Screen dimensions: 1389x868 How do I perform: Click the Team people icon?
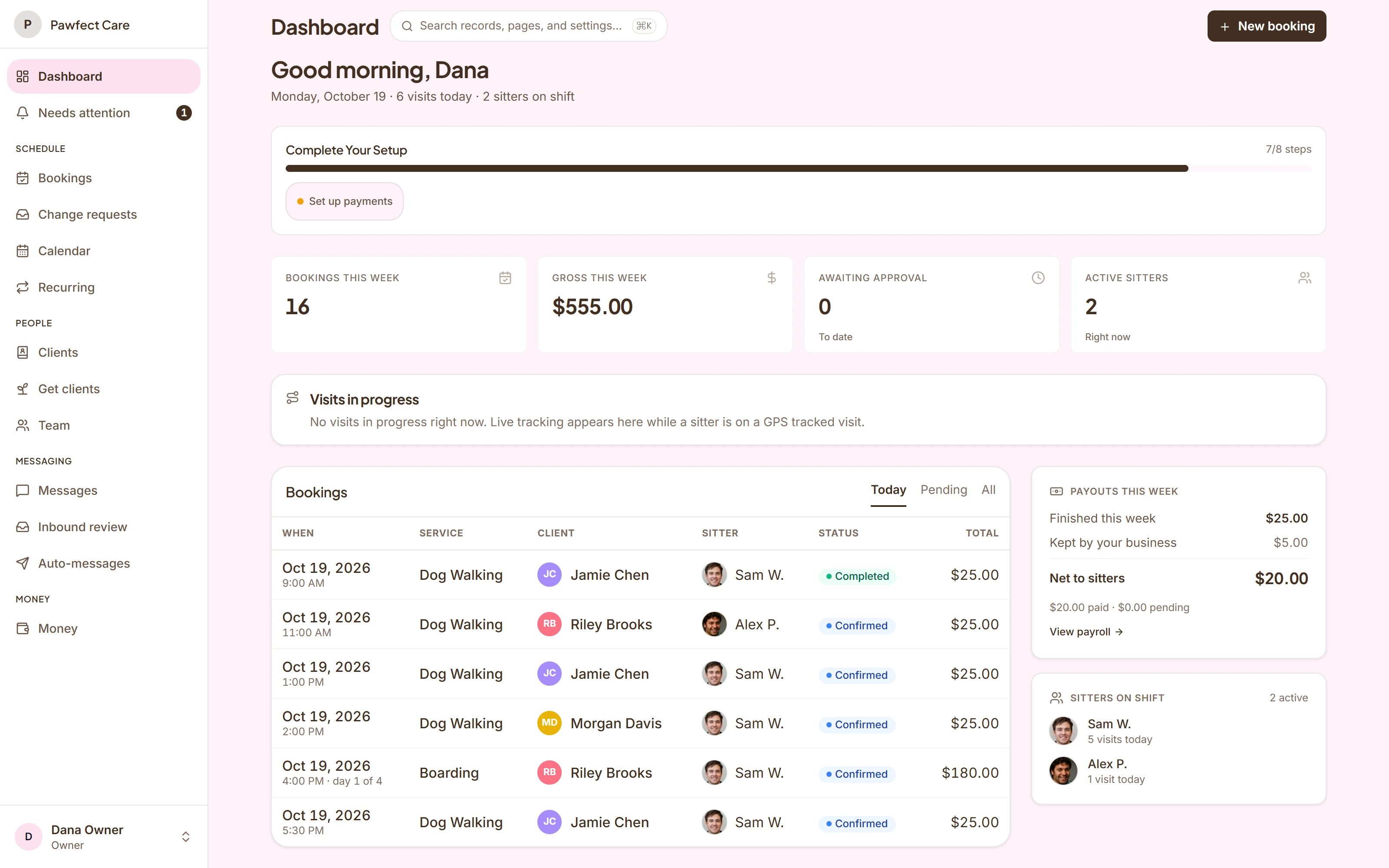pyautogui.click(x=23, y=425)
